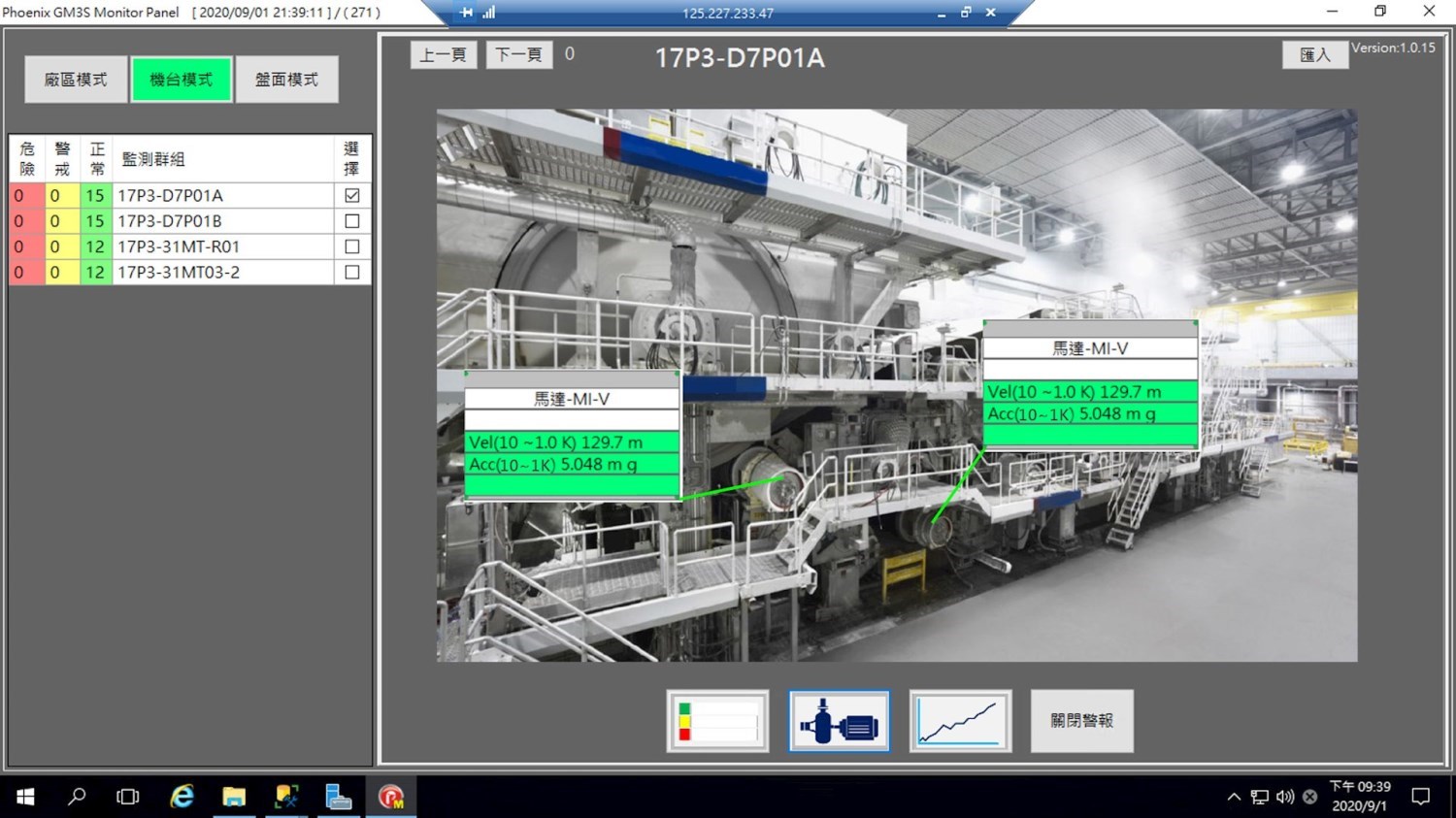
Task: Open Windows Start menu
Action: pyautogui.click(x=25, y=797)
